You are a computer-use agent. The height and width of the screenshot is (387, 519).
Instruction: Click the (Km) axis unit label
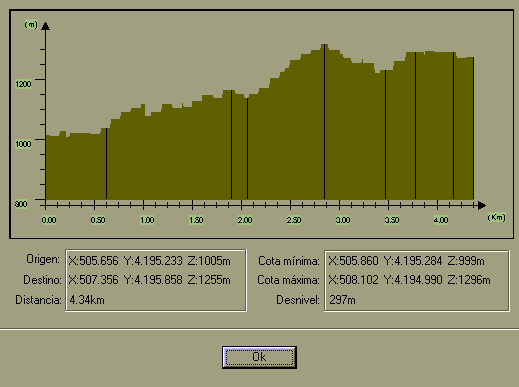(x=497, y=218)
